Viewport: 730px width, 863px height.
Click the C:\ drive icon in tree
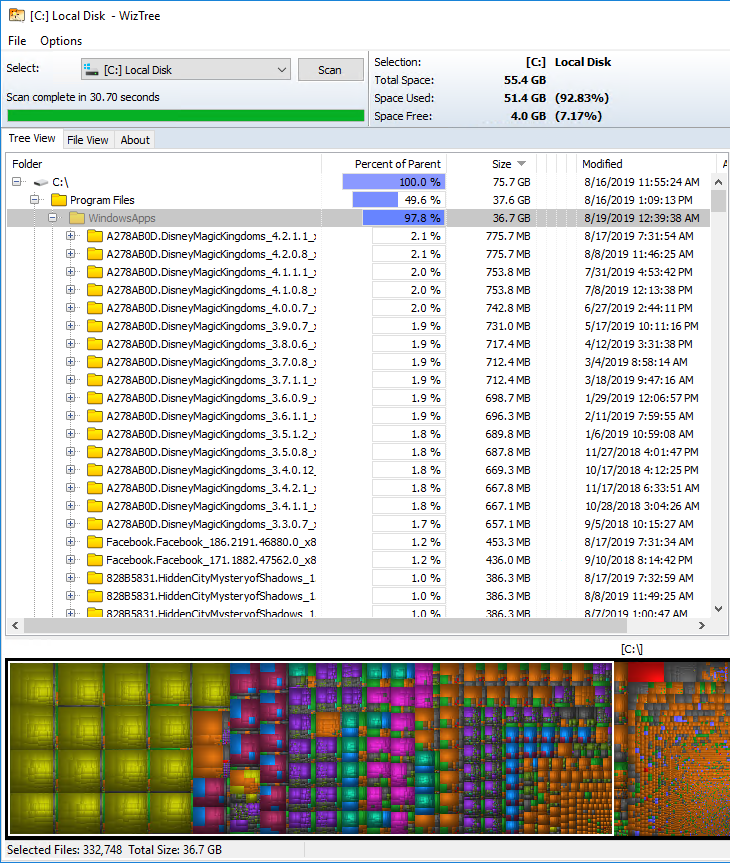40,182
